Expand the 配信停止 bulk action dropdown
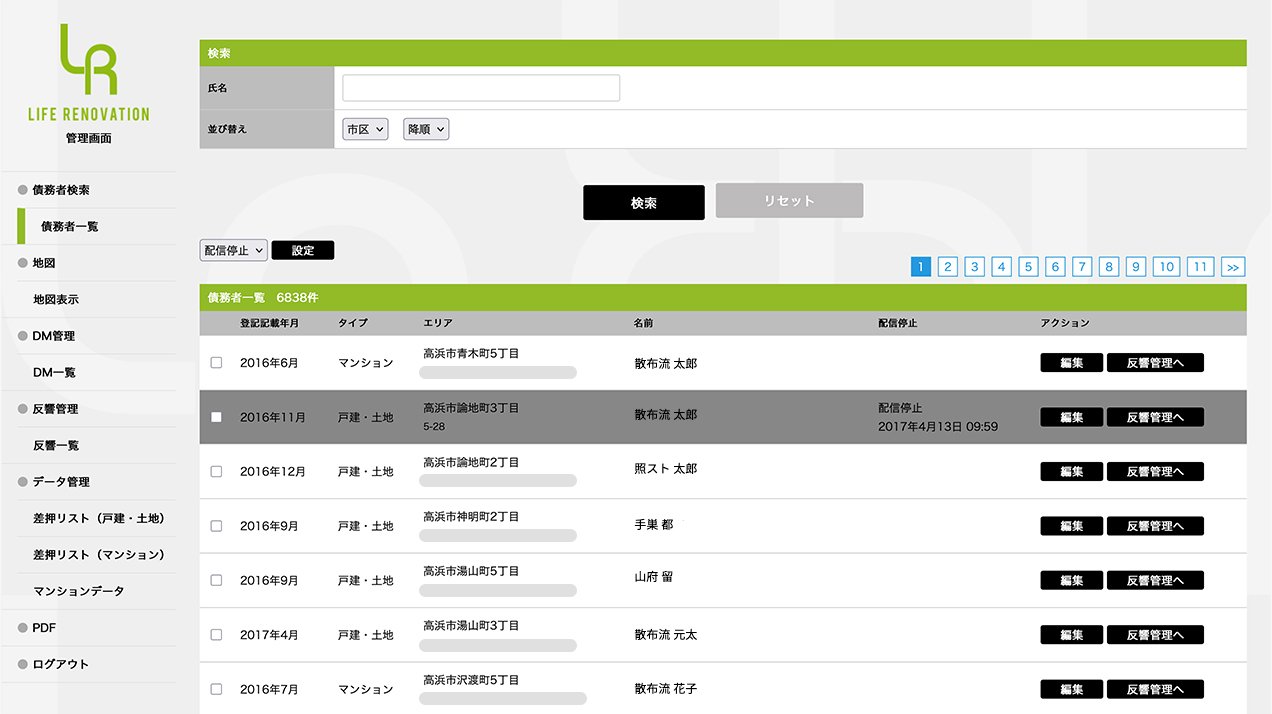1272x714 pixels. click(x=233, y=250)
